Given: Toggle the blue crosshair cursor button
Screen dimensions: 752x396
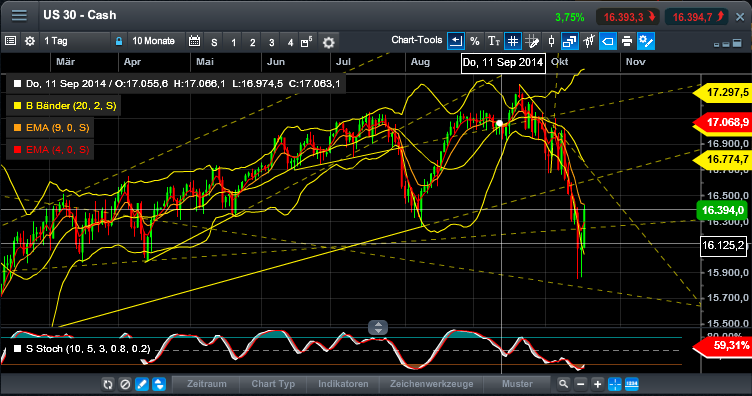Looking at the screenshot, I should [x=614, y=384].
